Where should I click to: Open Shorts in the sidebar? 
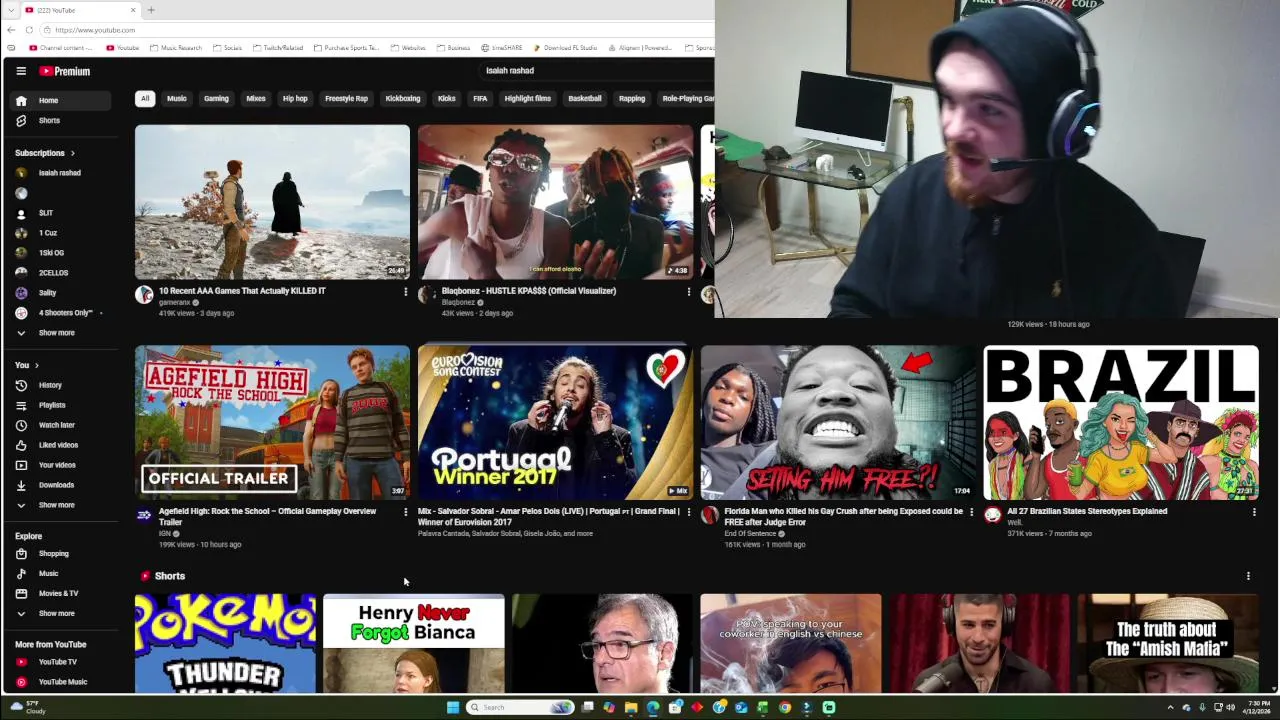pos(61,121)
